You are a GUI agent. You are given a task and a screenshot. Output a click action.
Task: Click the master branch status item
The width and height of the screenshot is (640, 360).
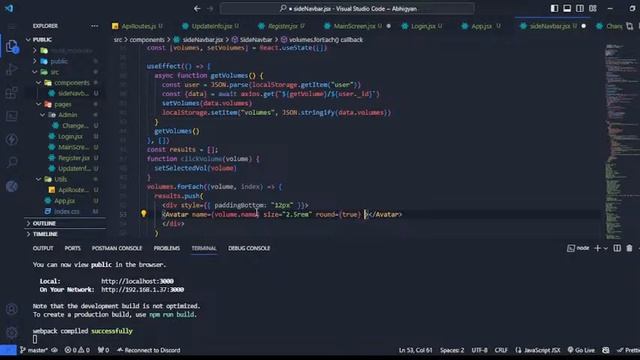pyautogui.click(x=34, y=350)
